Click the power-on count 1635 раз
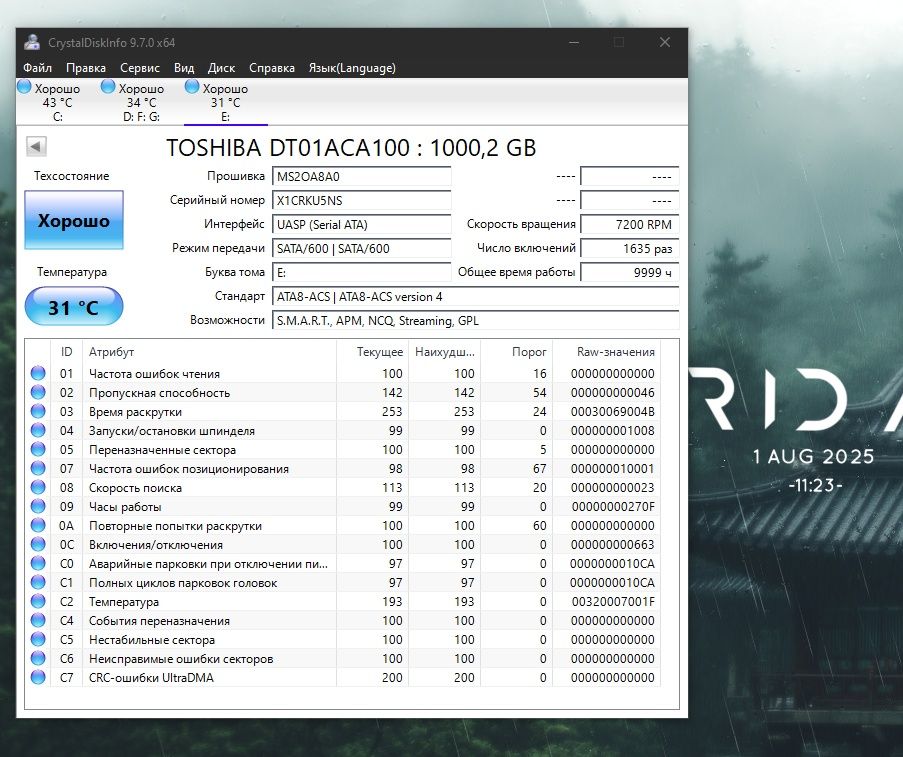This screenshot has height=757, width=903. coord(629,248)
